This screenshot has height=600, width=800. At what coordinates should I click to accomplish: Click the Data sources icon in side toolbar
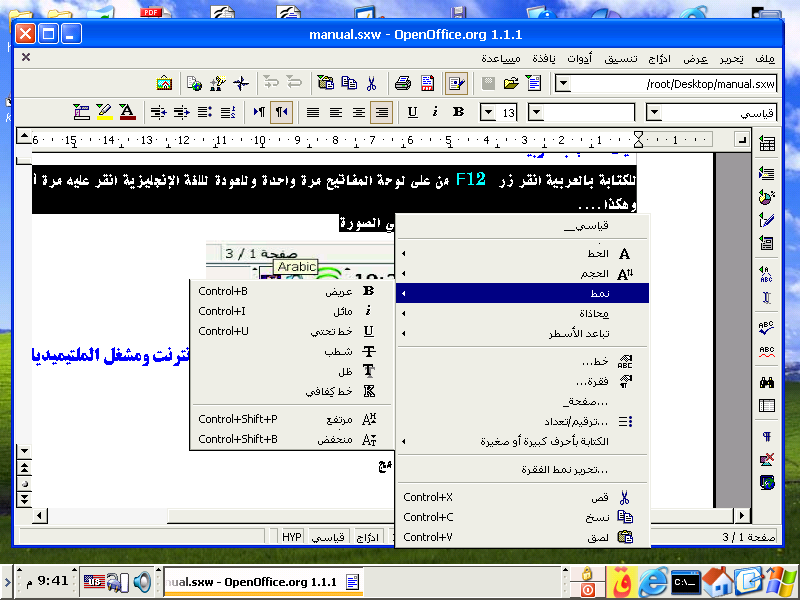coord(767,406)
